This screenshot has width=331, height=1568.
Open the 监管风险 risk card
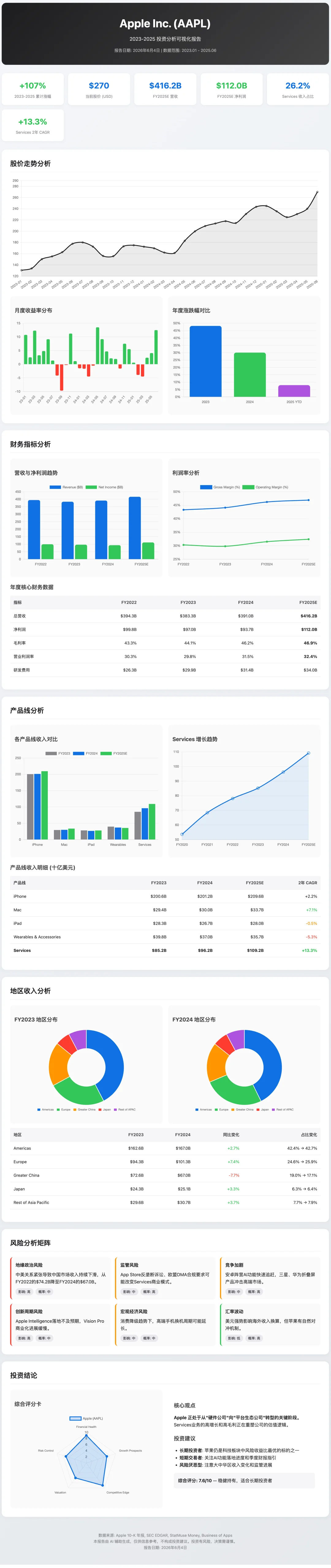[165, 1278]
